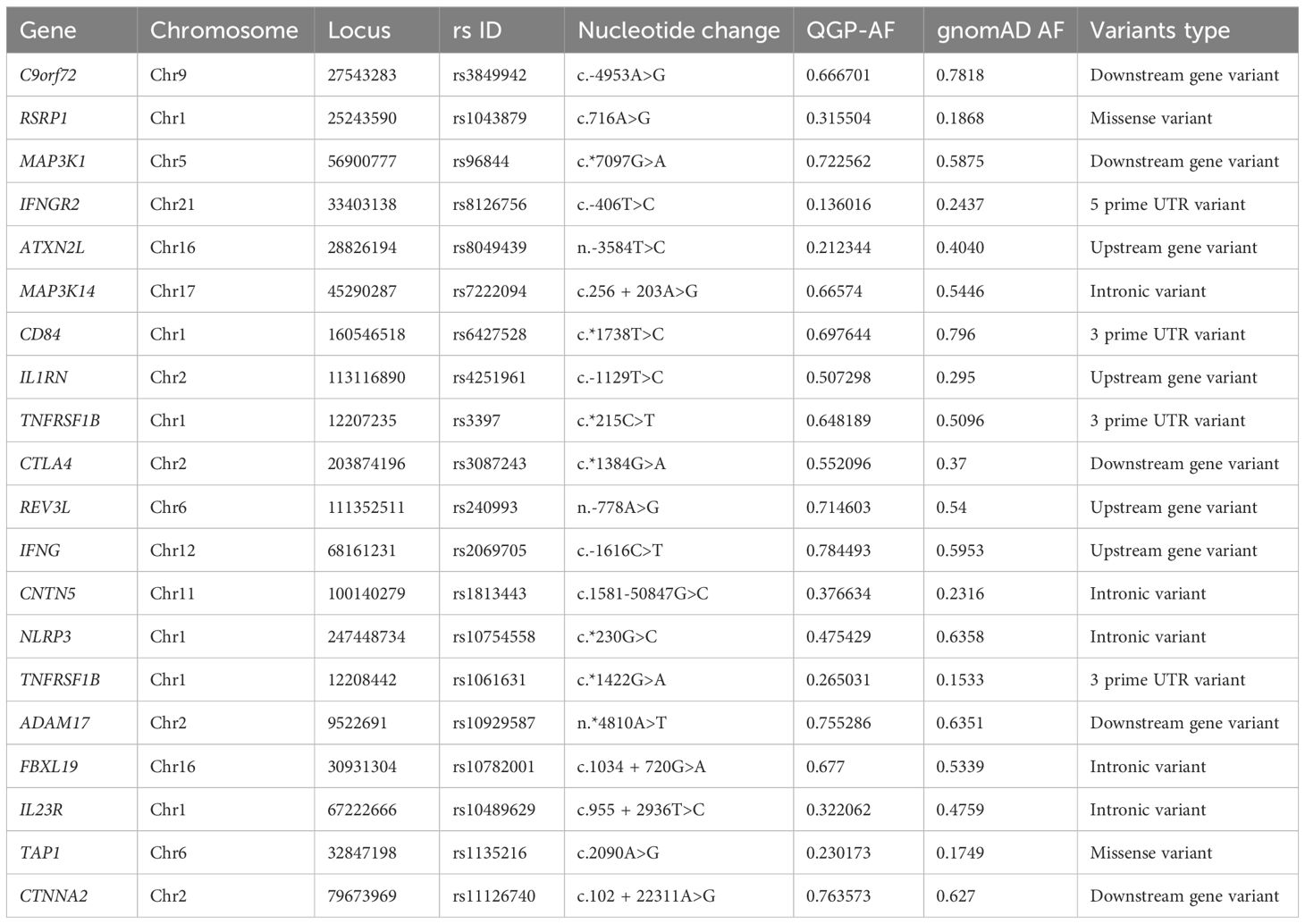Click the Gene column header

point(47,30)
